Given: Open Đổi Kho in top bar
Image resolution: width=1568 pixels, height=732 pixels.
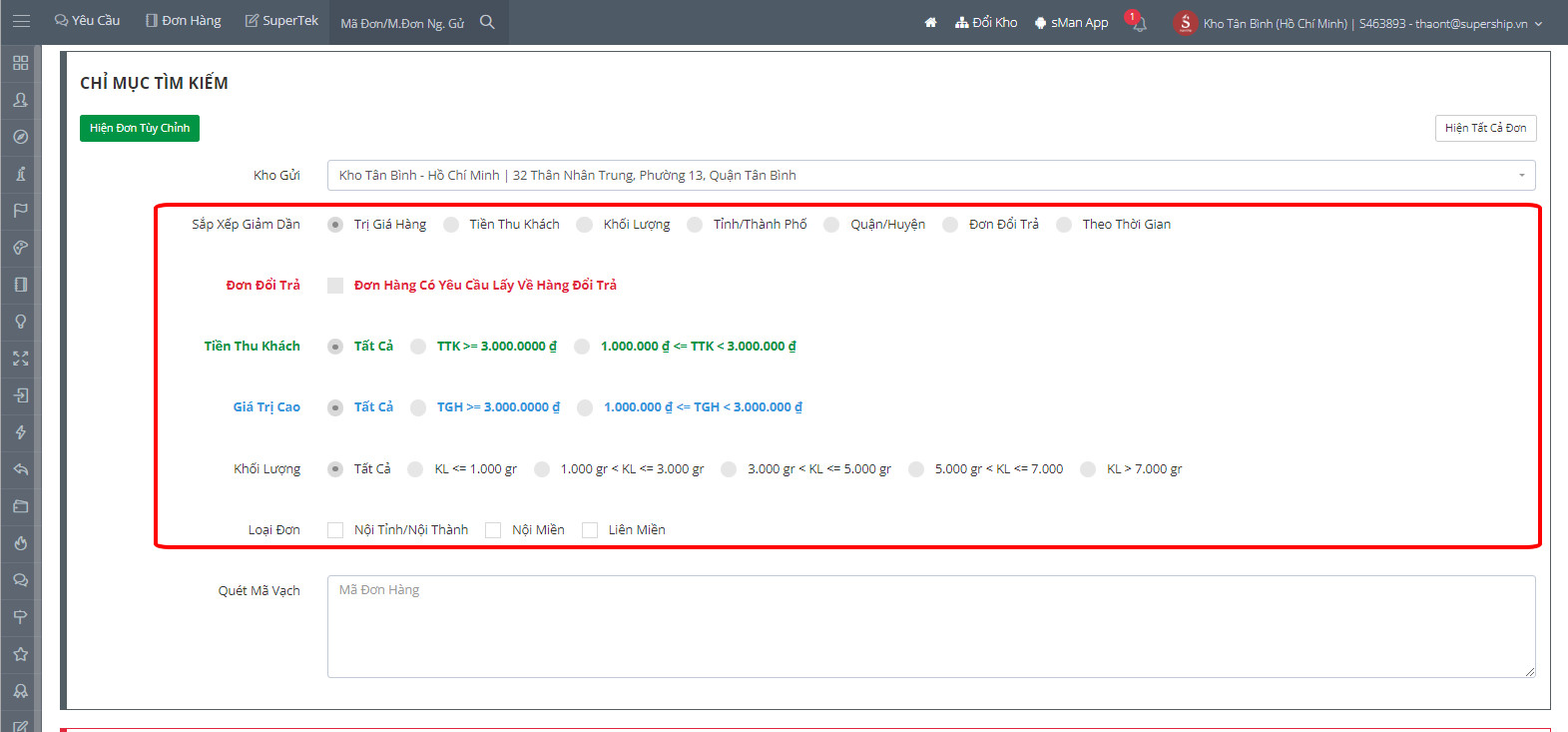Looking at the screenshot, I should [x=986, y=22].
